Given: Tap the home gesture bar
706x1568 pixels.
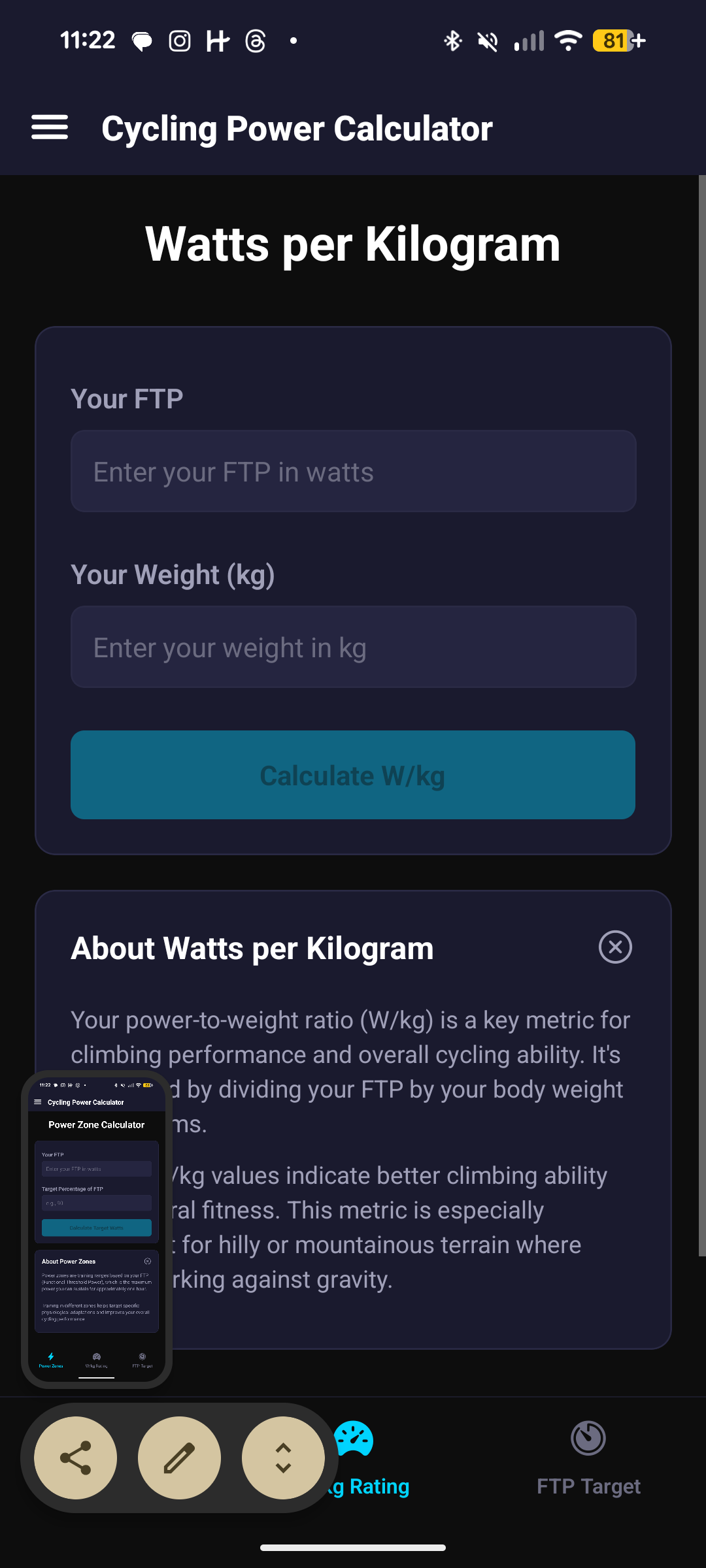Looking at the screenshot, I should [353, 1547].
